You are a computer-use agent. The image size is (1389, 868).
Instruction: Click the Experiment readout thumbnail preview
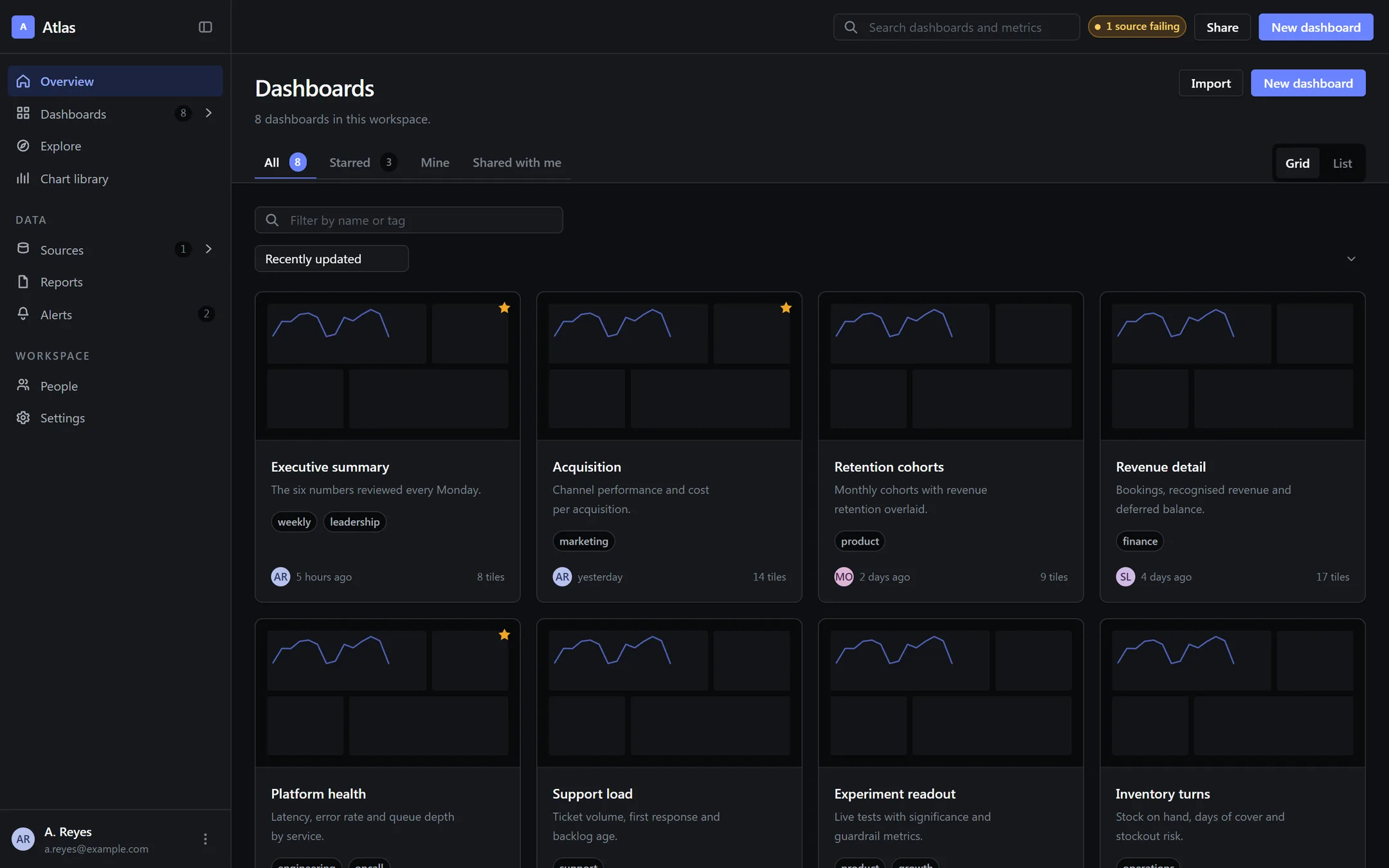(x=951, y=693)
